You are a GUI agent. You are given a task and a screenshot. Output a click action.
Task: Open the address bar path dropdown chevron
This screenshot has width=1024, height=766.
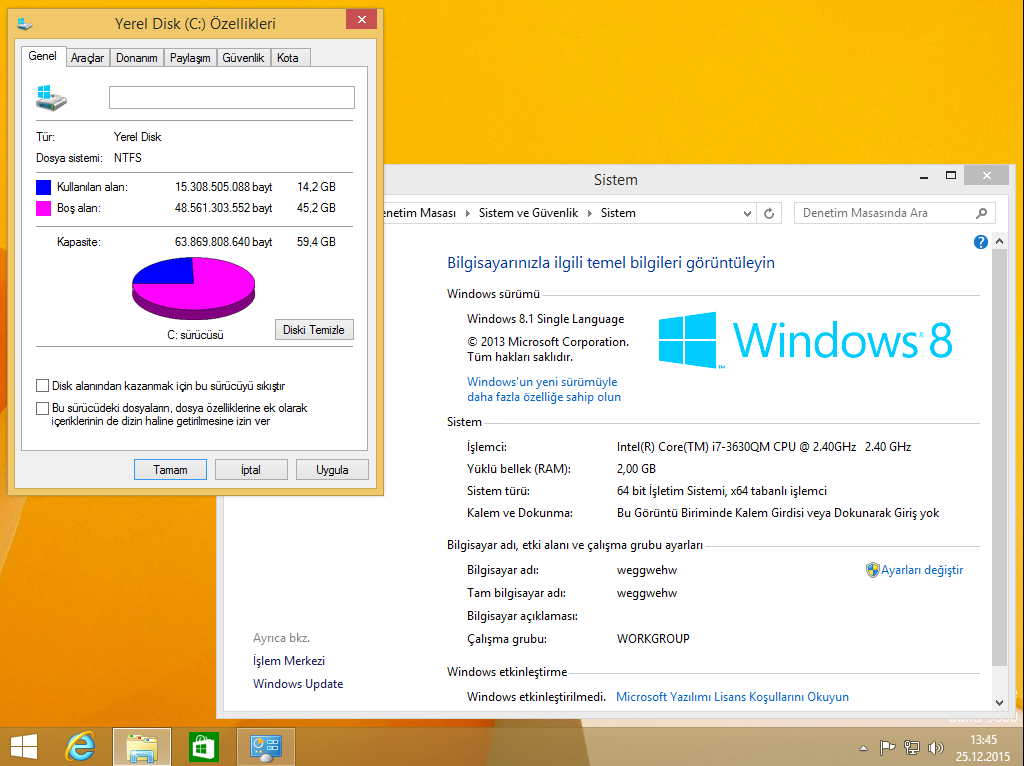(x=746, y=213)
